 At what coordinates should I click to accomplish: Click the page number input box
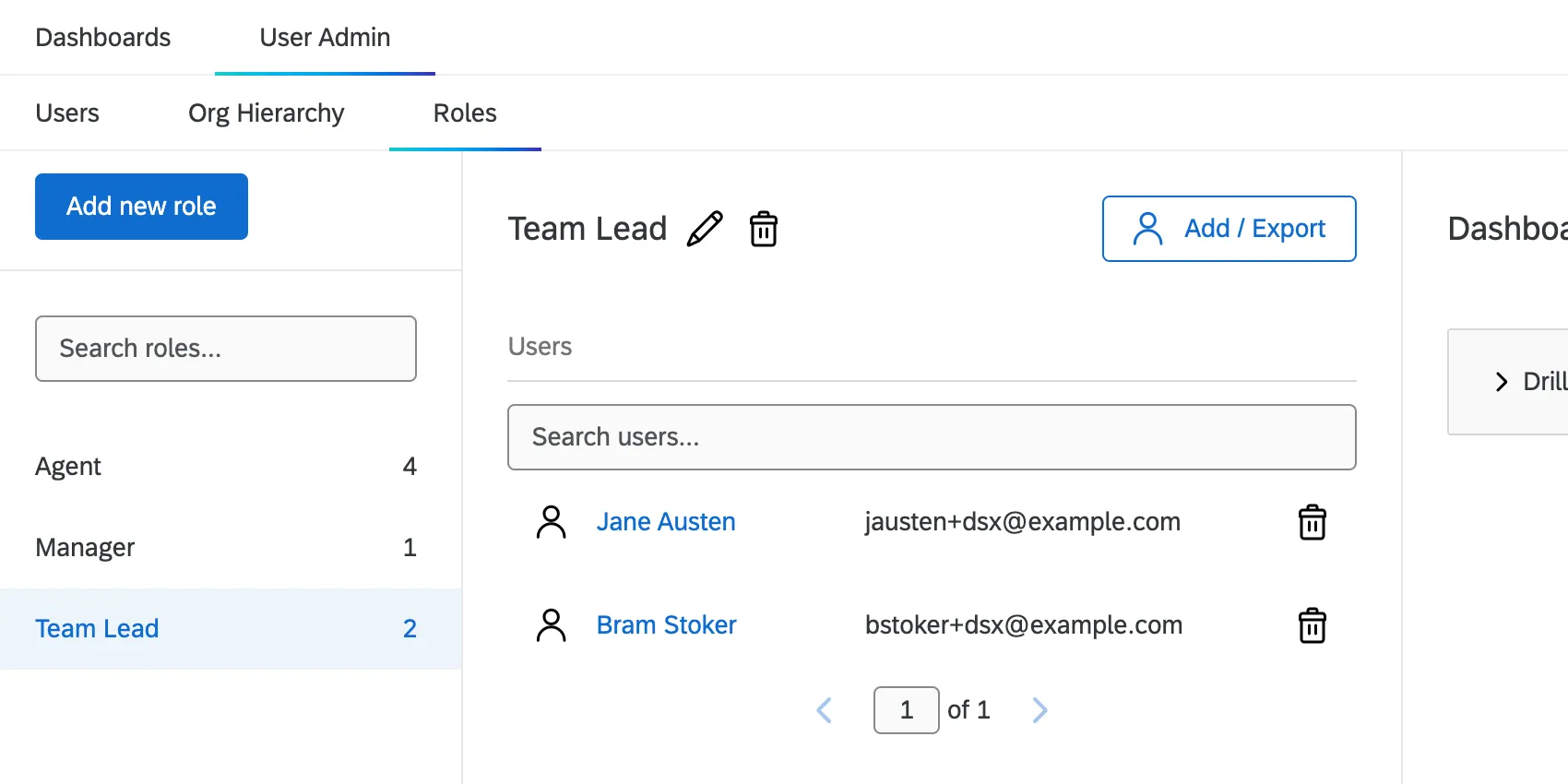[906, 710]
